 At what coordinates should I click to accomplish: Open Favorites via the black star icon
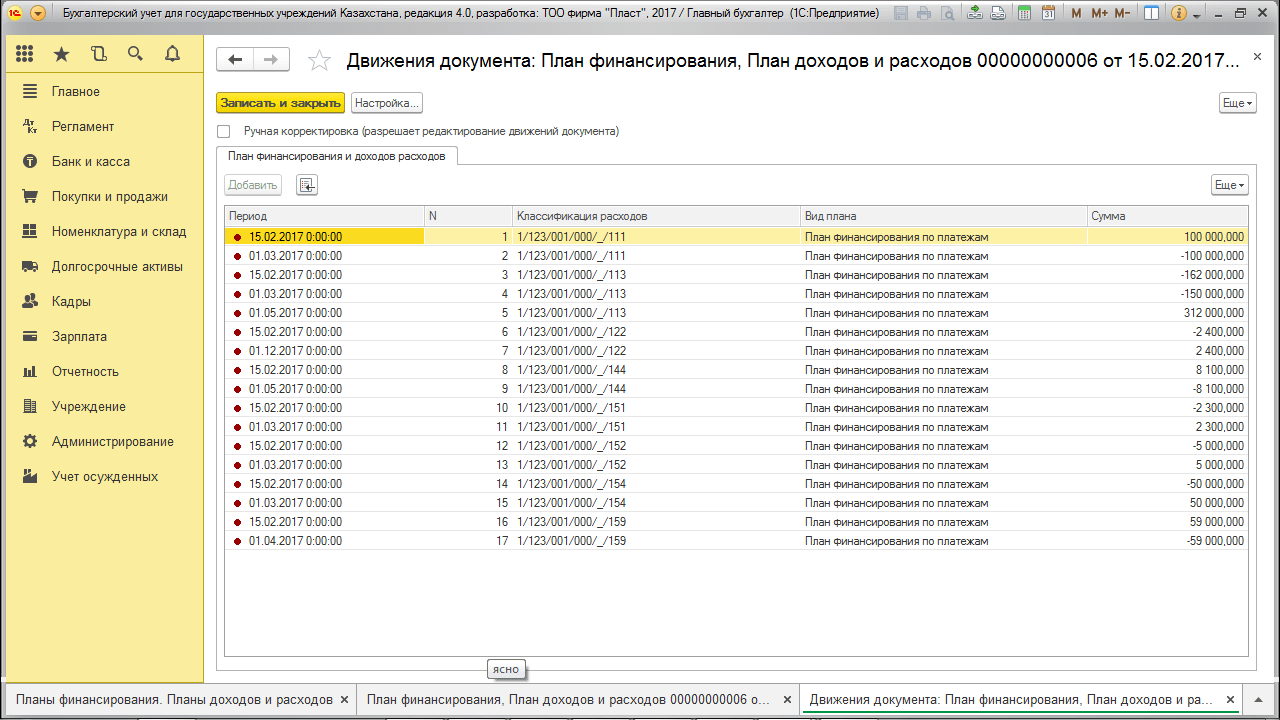[x=62, y=54]
